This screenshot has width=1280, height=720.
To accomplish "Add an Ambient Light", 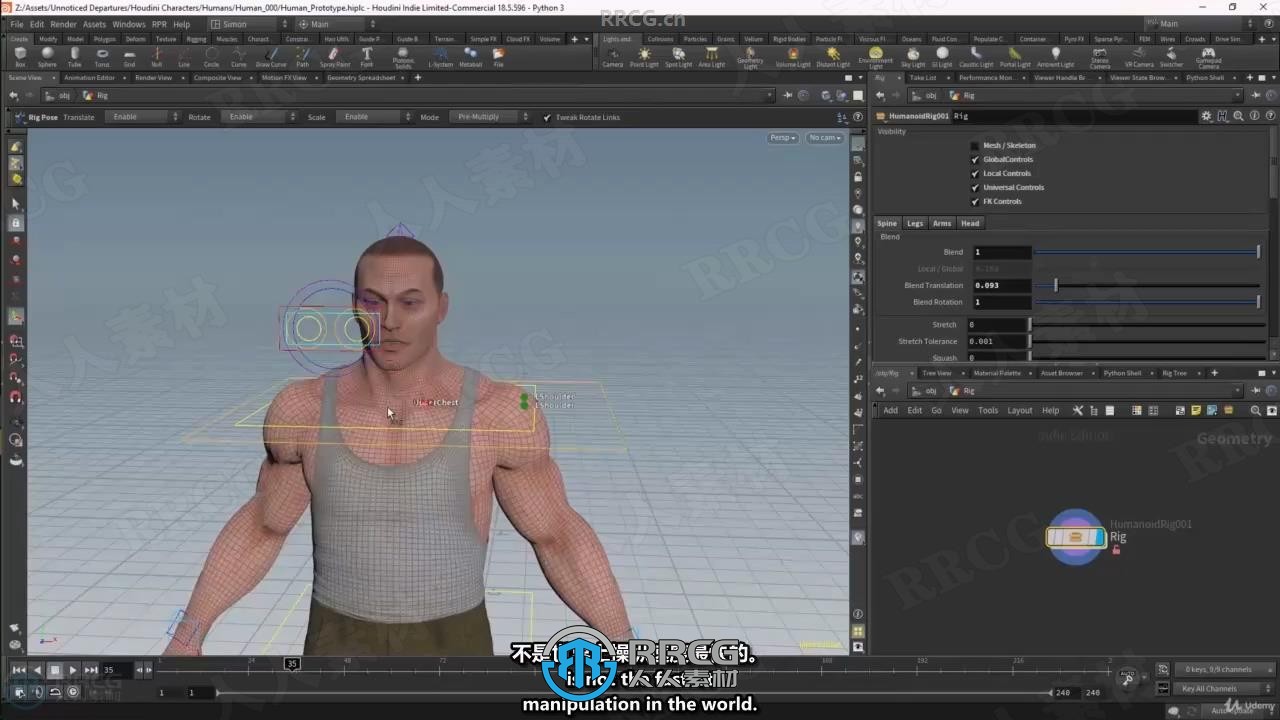I will (1055, 57).
